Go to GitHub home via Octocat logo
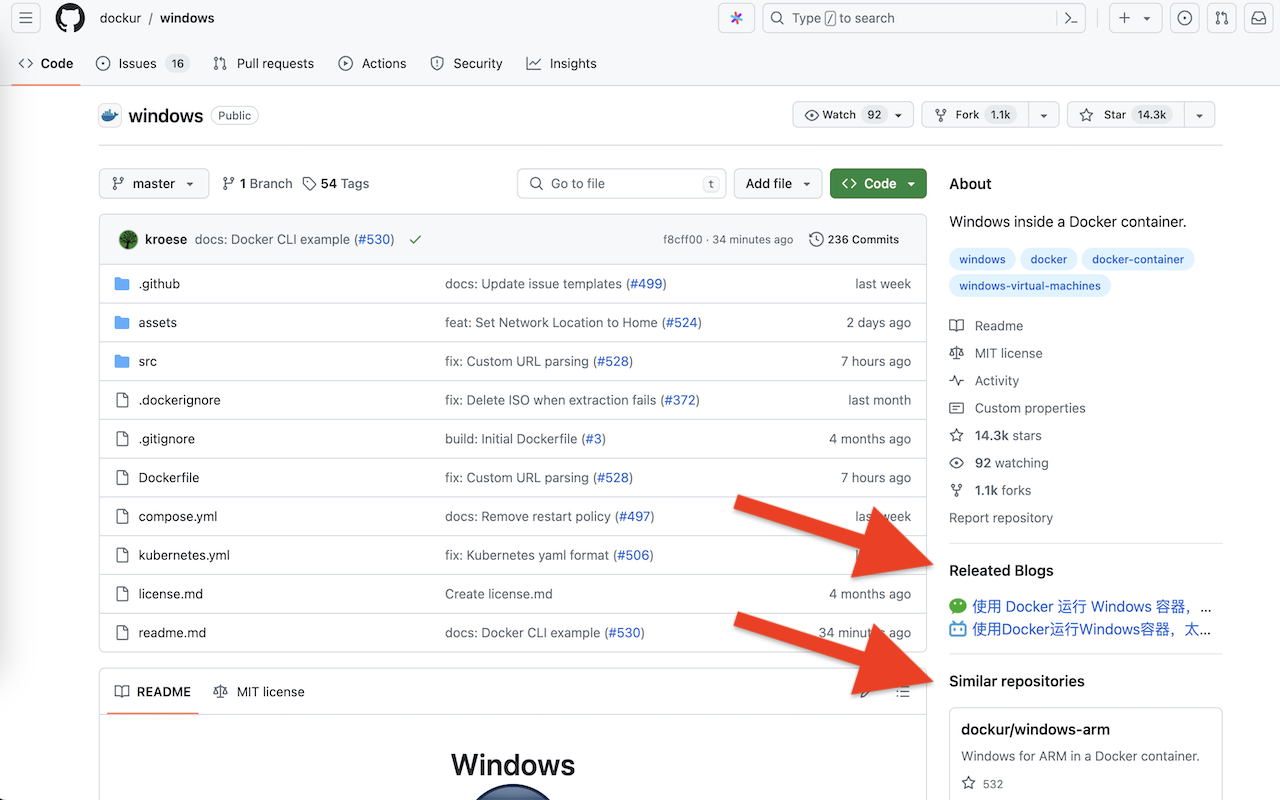This screenshot has width=1280, height=800. [70, 18]
